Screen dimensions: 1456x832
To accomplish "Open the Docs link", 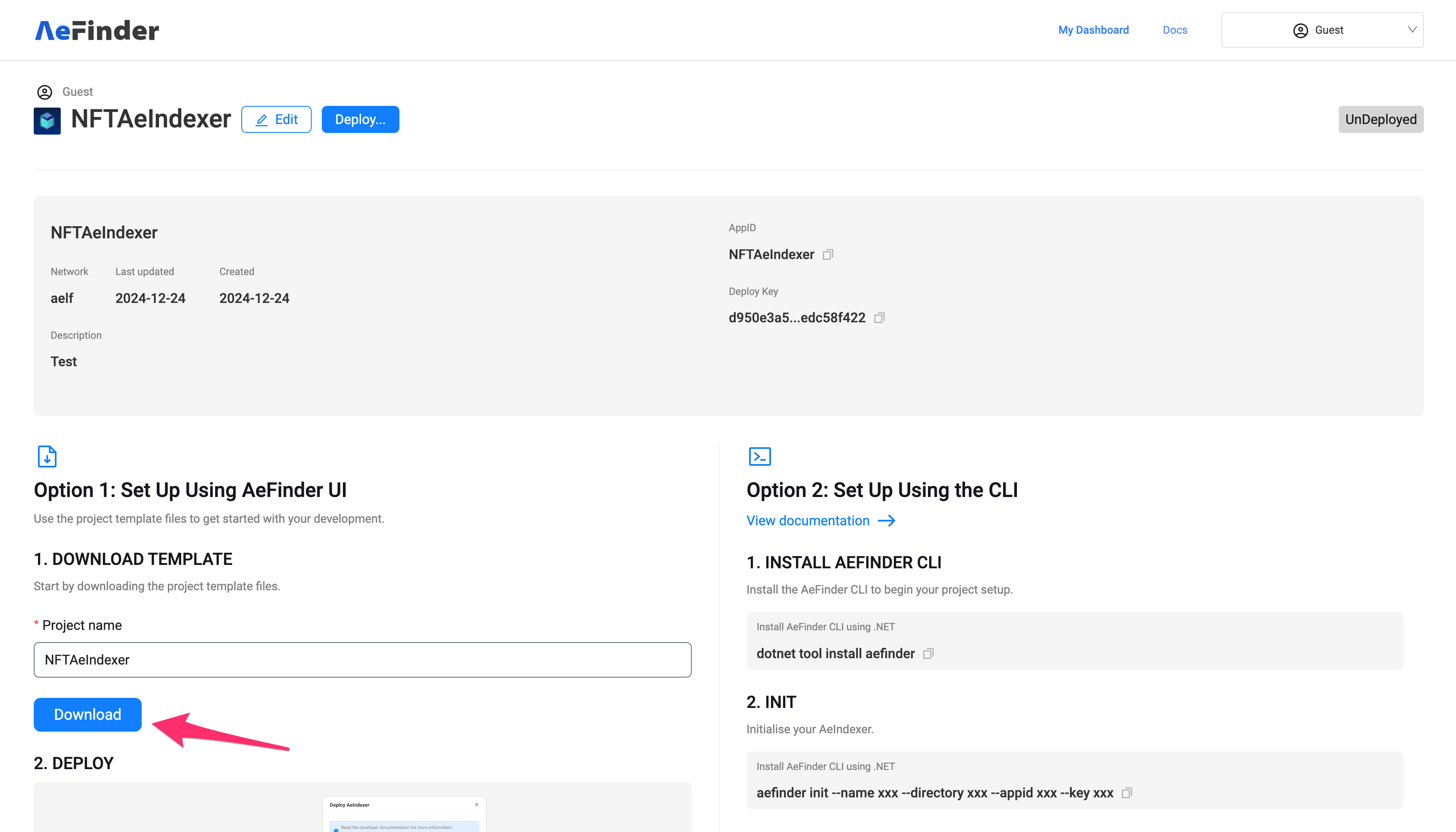I will pos(1175,30).
